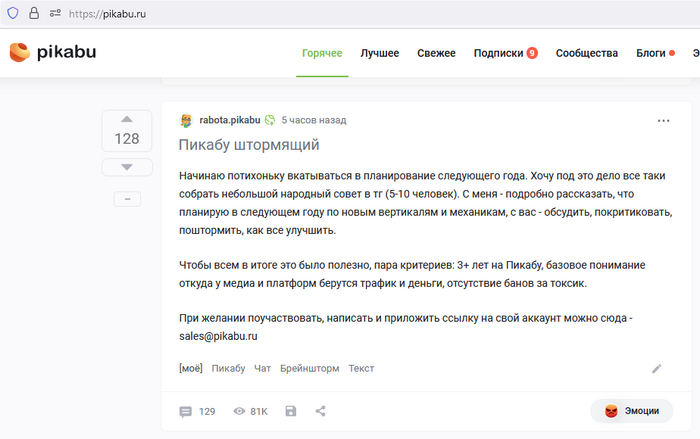Open the Подписки tab with badge

[x=505, y=53]
